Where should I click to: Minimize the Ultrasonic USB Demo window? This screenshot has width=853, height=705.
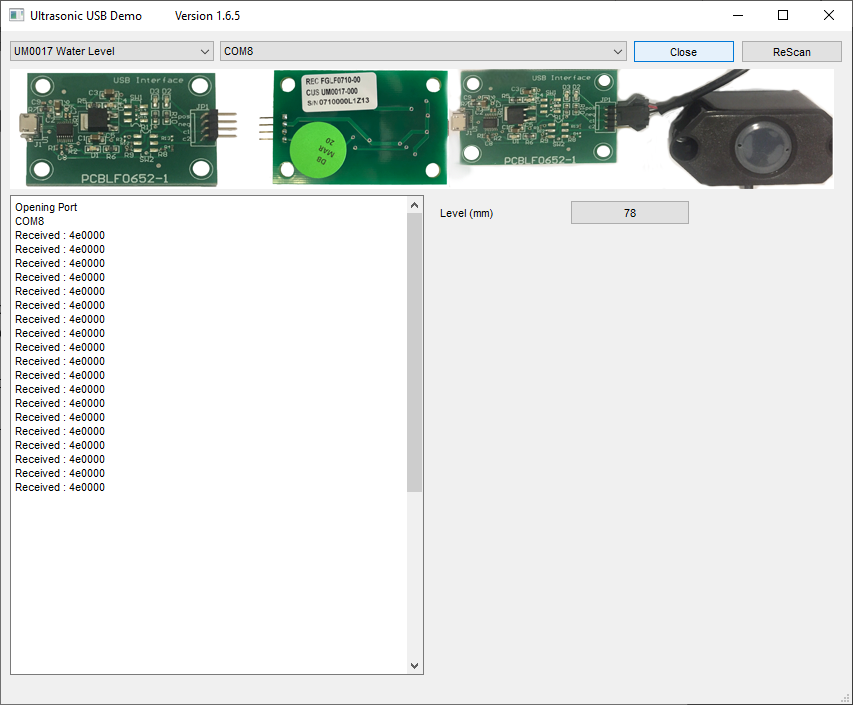click(738, 16)
